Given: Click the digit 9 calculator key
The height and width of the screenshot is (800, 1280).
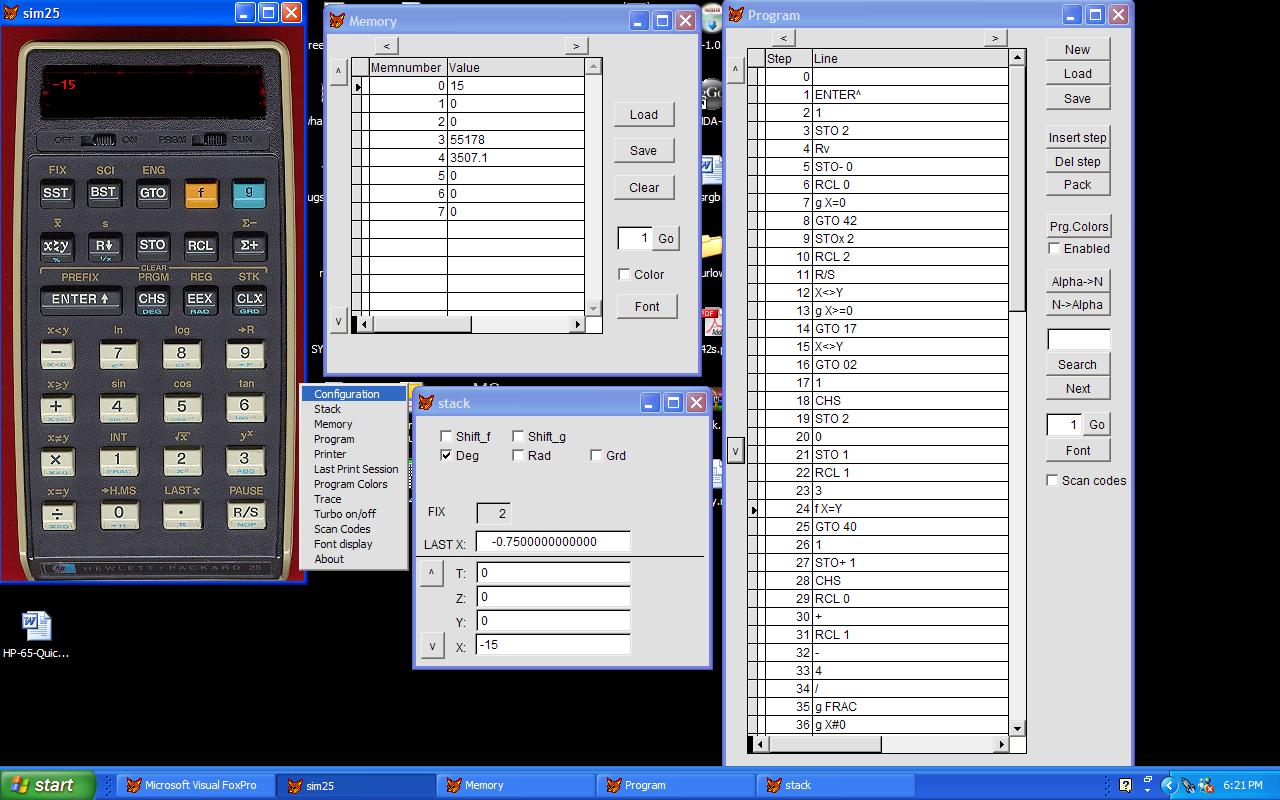Looking at the screenshot, I should coord(245,354).
